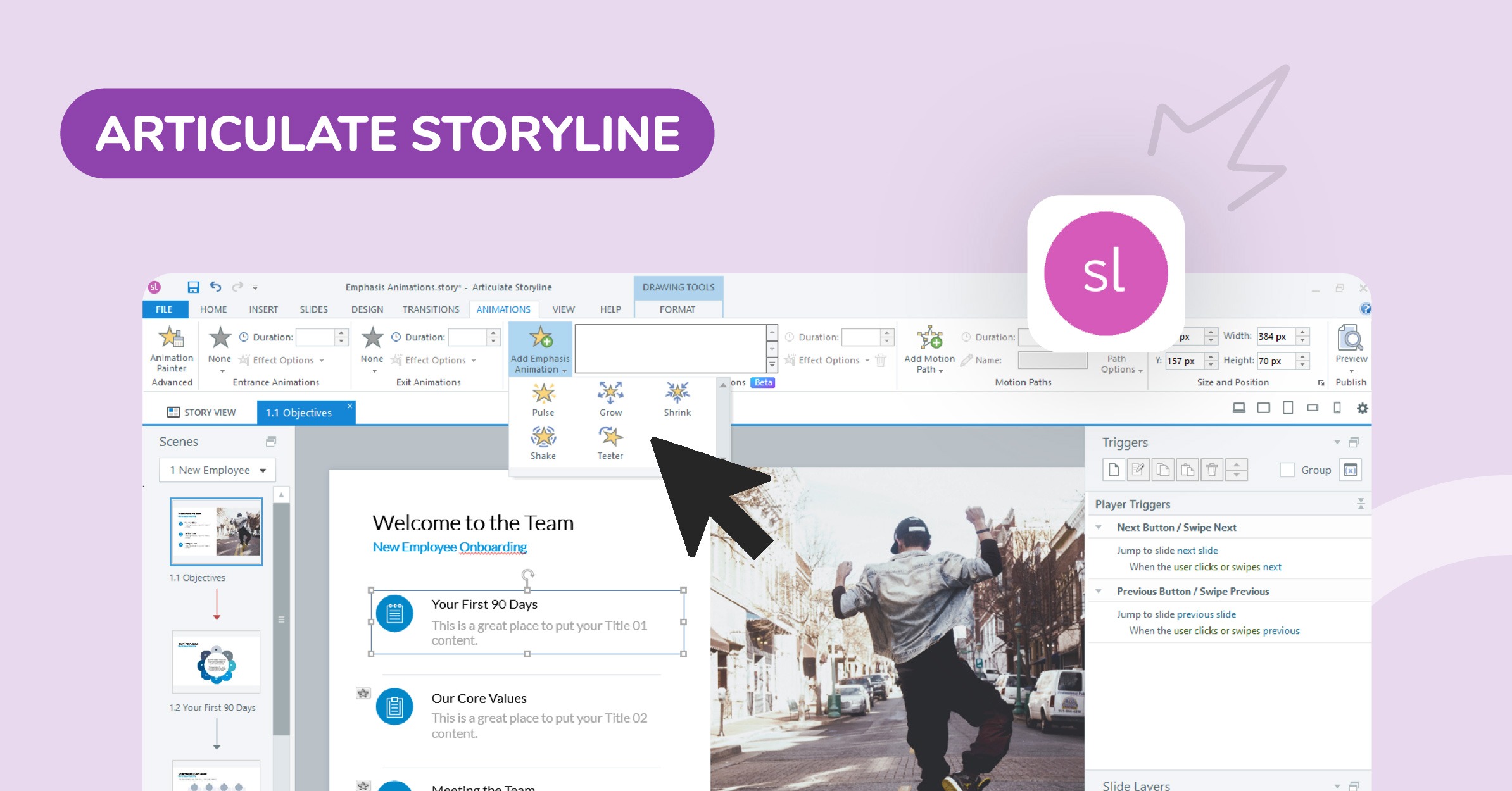Open player settings gear icon
This screenshot has width=1512, height=791.
click(1363, 408)
